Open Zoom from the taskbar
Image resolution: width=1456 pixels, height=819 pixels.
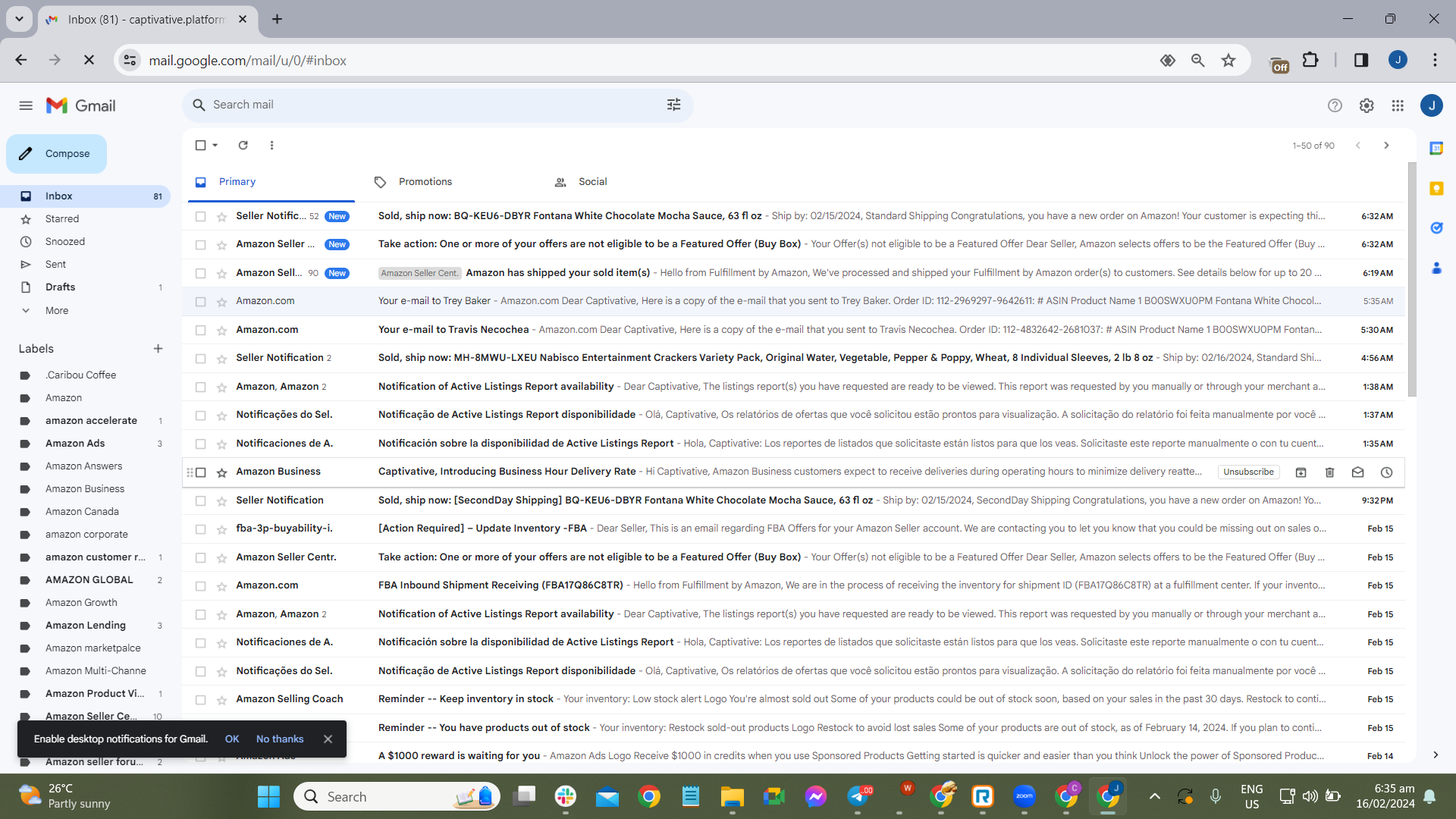tap(1024, 796)
